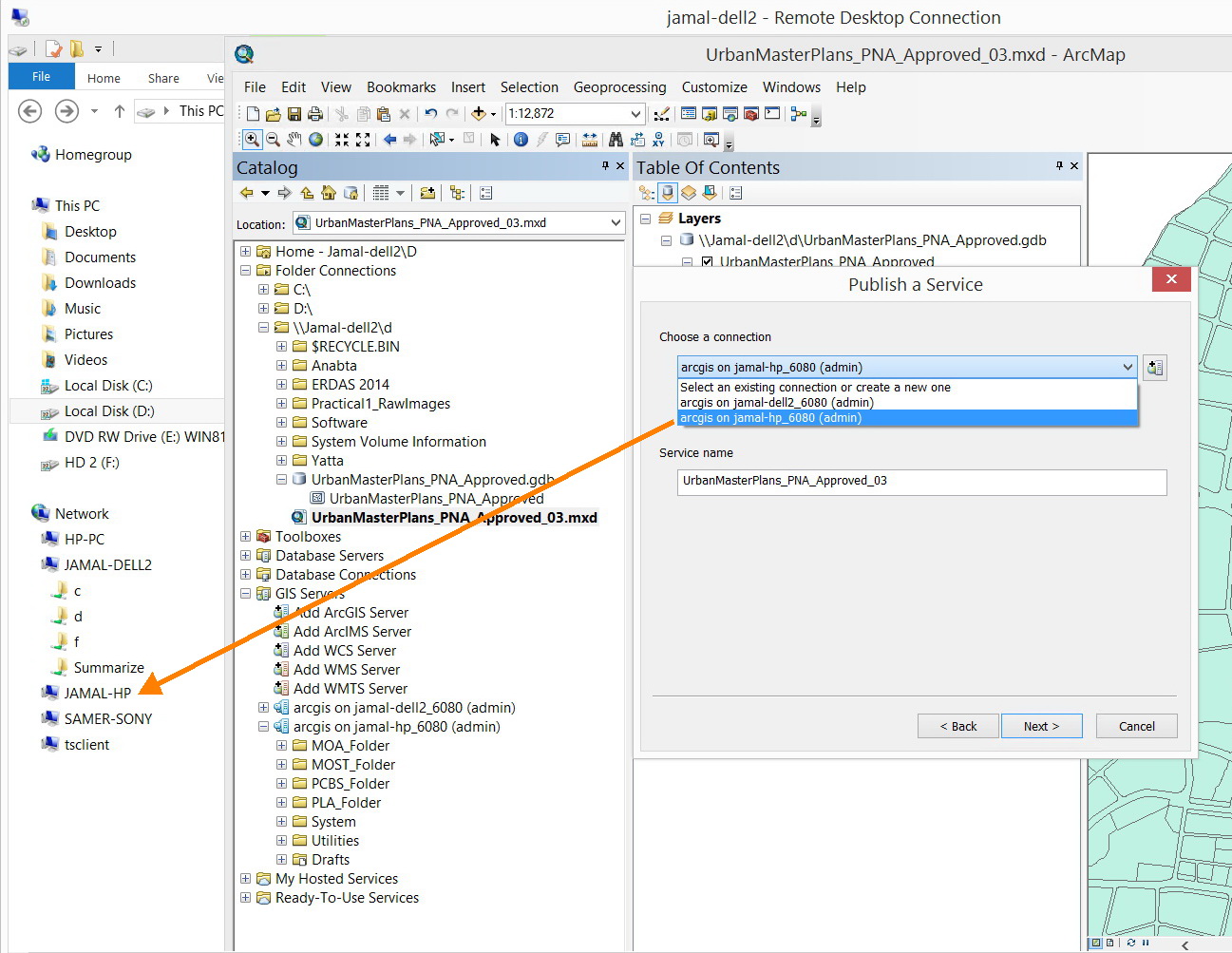Screen dimensions: 1232x953
Task: Open the Bookmarks menu
Action: tap(401, 87)
